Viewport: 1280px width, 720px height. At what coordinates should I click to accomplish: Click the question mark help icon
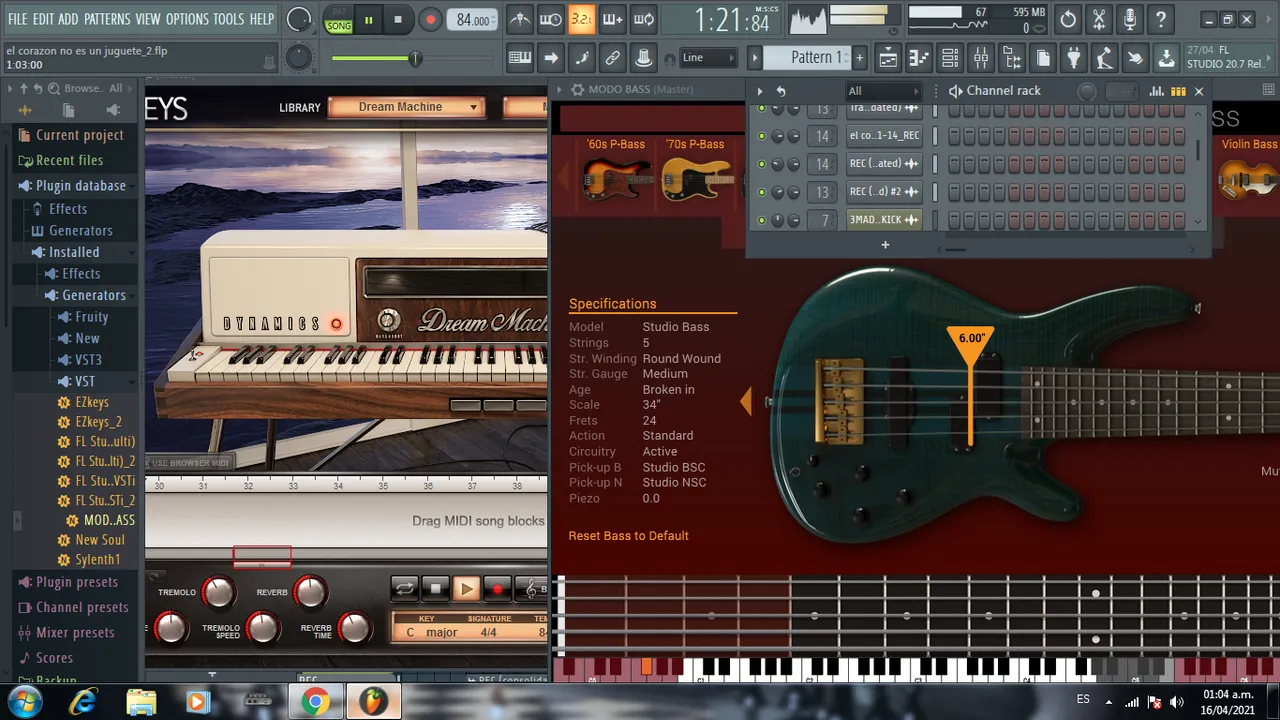point(1161,19)
